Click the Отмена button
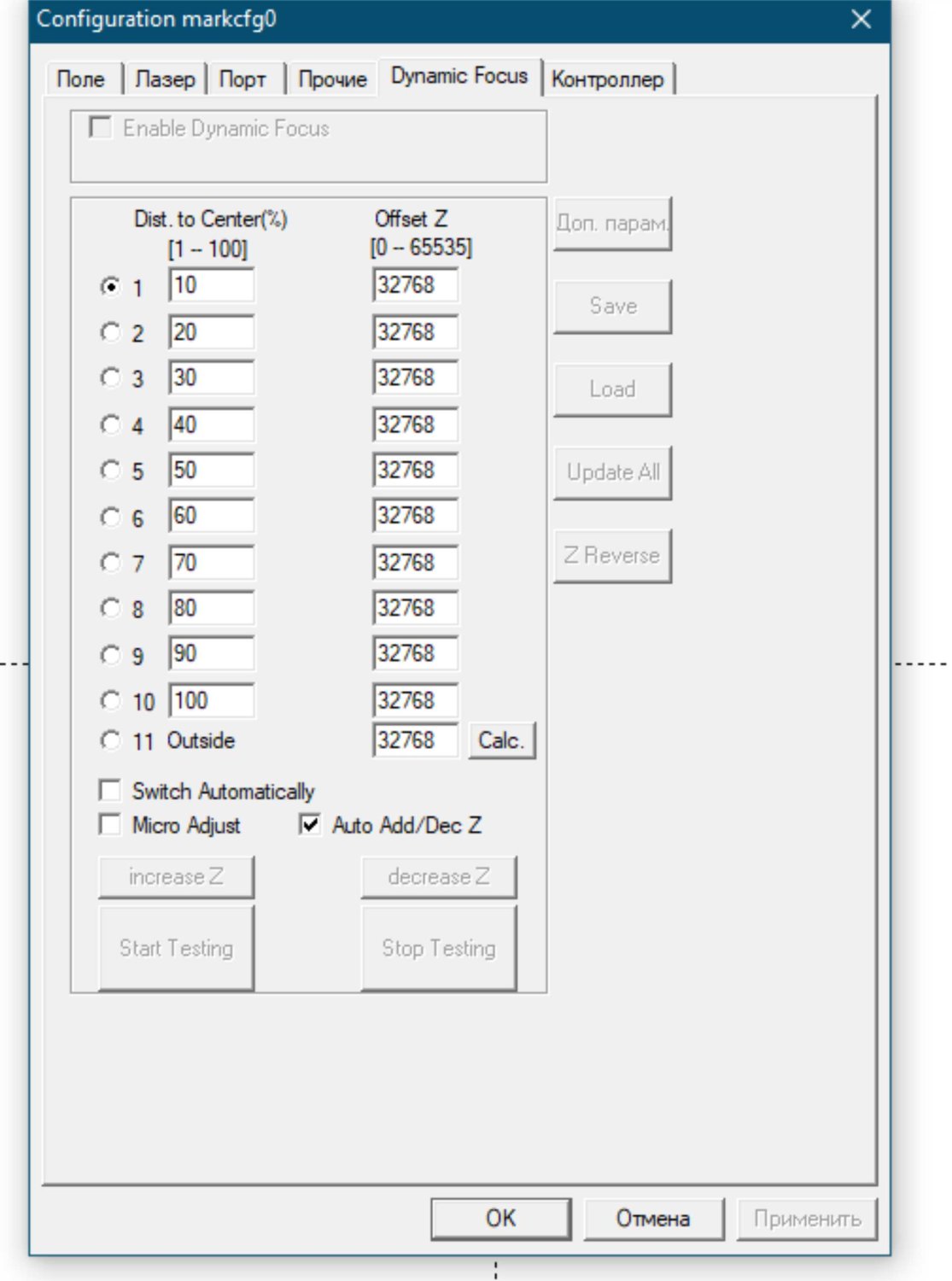Viewport: 952px width, 1281px height. pyautogui.click(x=653, y=1219)
